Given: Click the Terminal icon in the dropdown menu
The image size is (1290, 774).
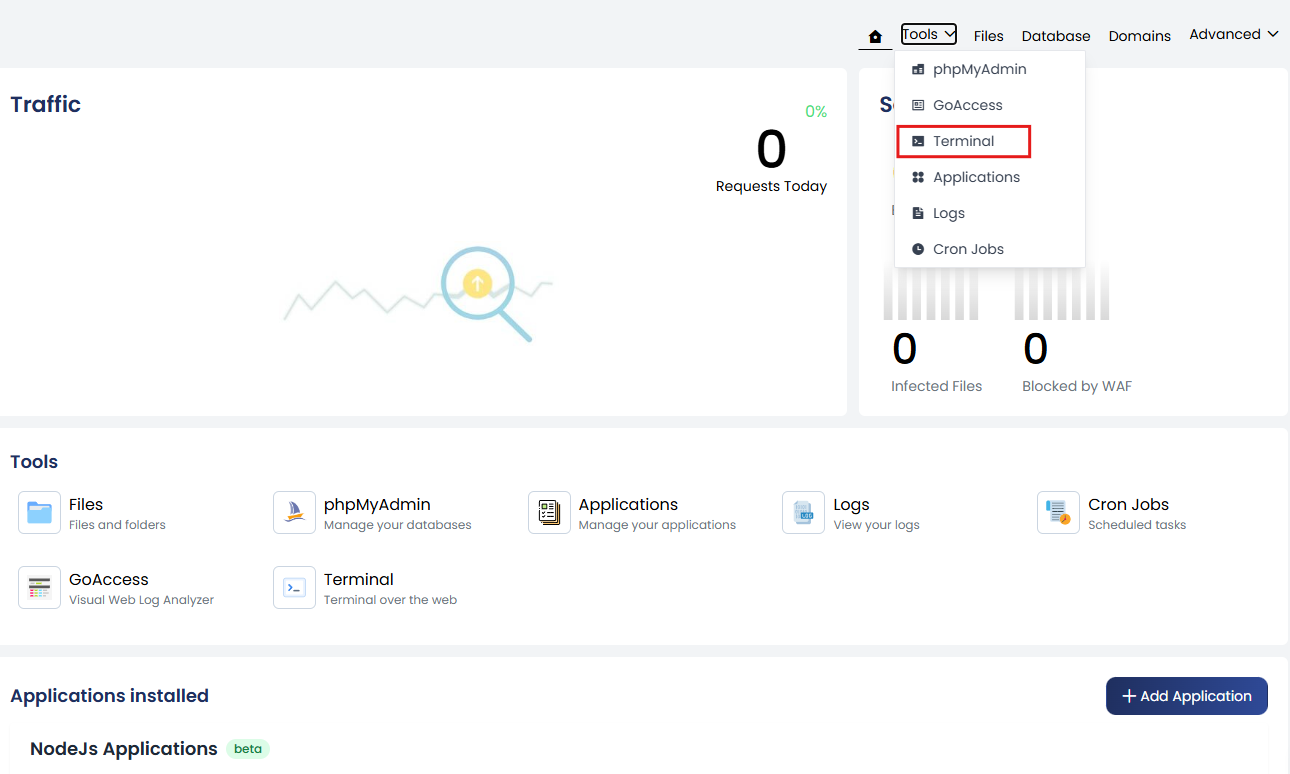Looking at the screenshot, I should (x=918, y=142).
